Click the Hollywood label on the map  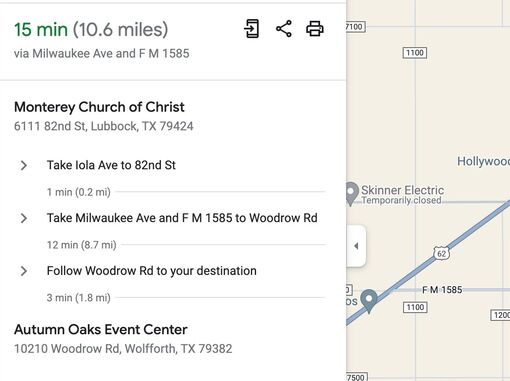483,161
